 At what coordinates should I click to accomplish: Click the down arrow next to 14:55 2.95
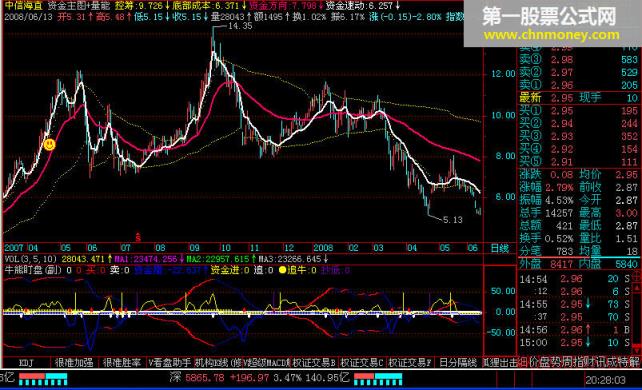click(x=588, y=304)
